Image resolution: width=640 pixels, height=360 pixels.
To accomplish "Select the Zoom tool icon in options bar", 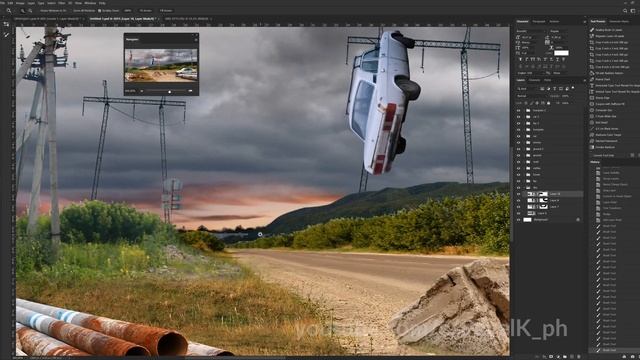I will (9, 11).
